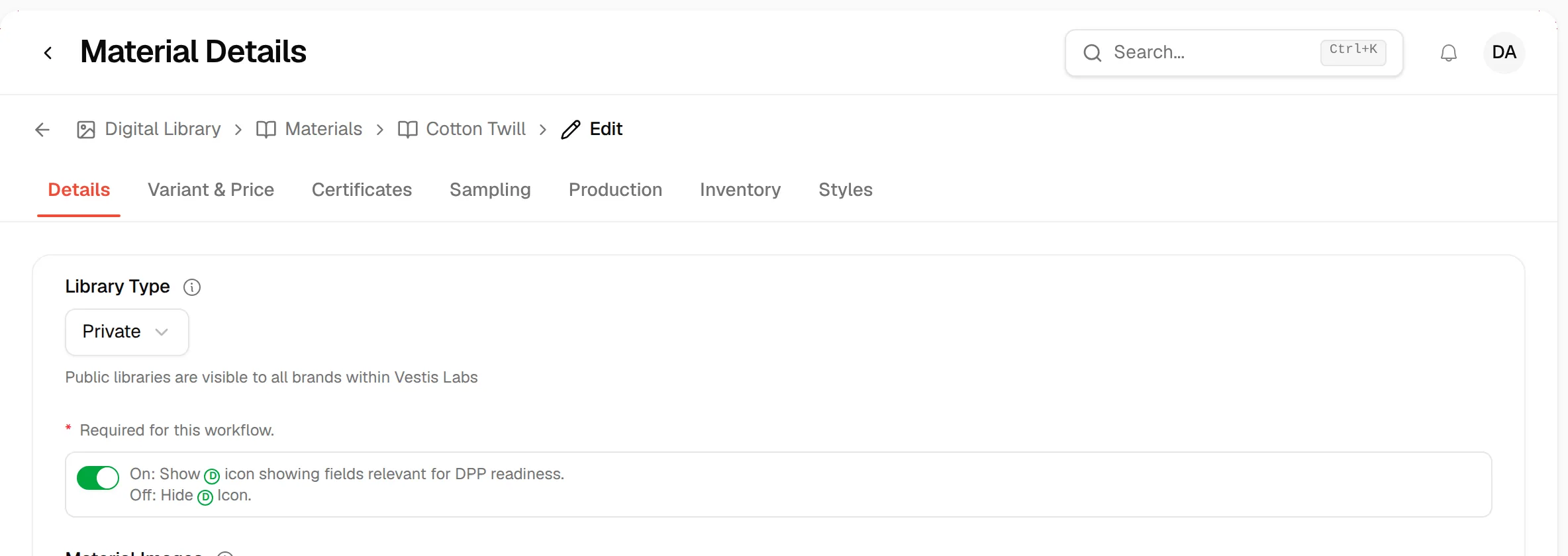Toggle the DPP readiness icon switch
Viewport: 1568px width, 556px height.
98,478
